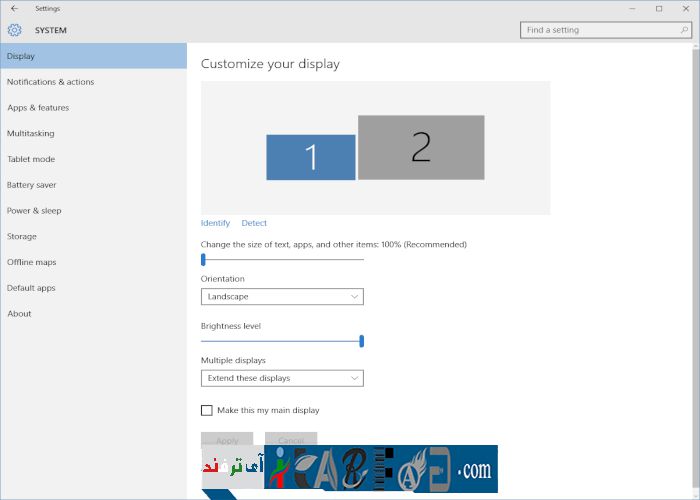Click the search magnifier icon
Viewport: 700px width, 500px height.
[685, 30]
